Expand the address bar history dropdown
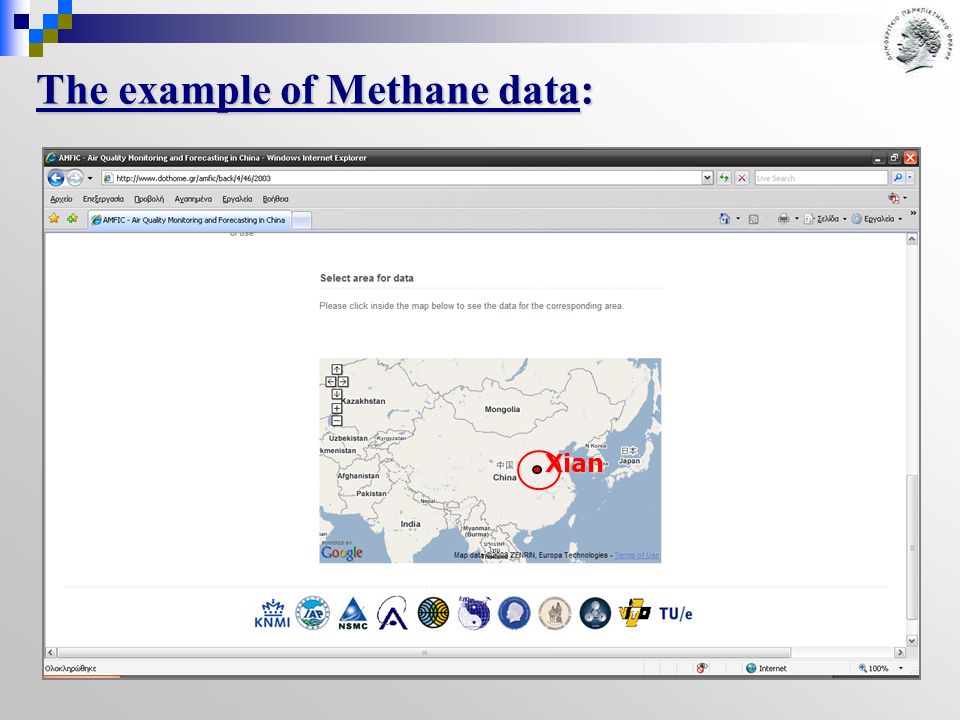The height and width of the screenshot is (720, 960). click(x=707, y=178)
